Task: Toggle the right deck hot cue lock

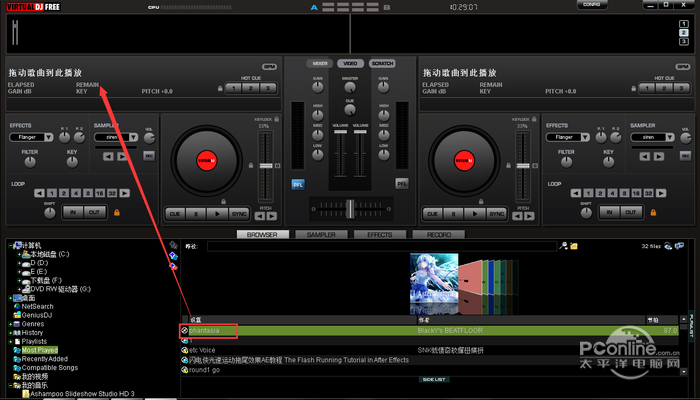Action: pos(633,88)
